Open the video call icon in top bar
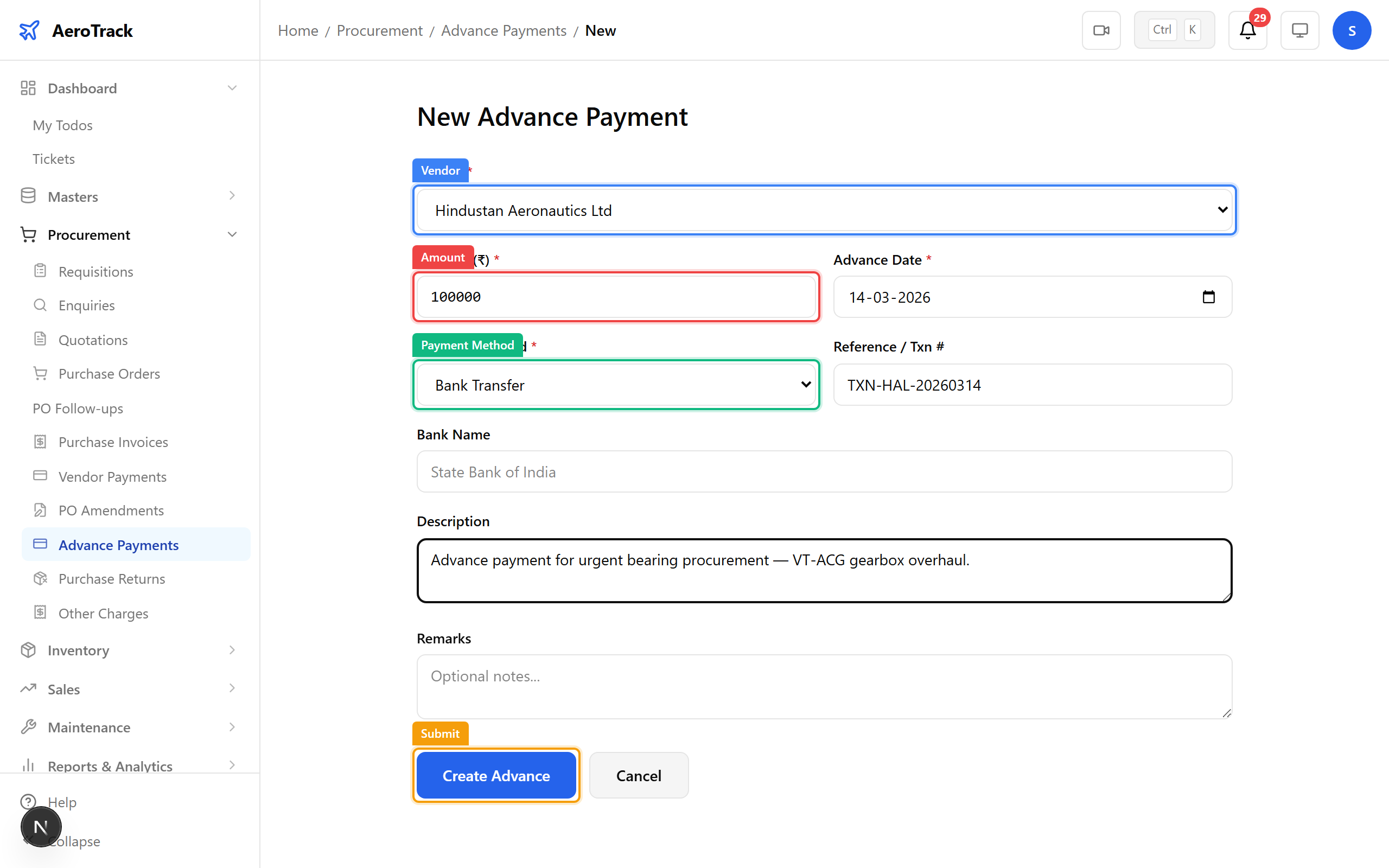 [x=1101, y=30]
